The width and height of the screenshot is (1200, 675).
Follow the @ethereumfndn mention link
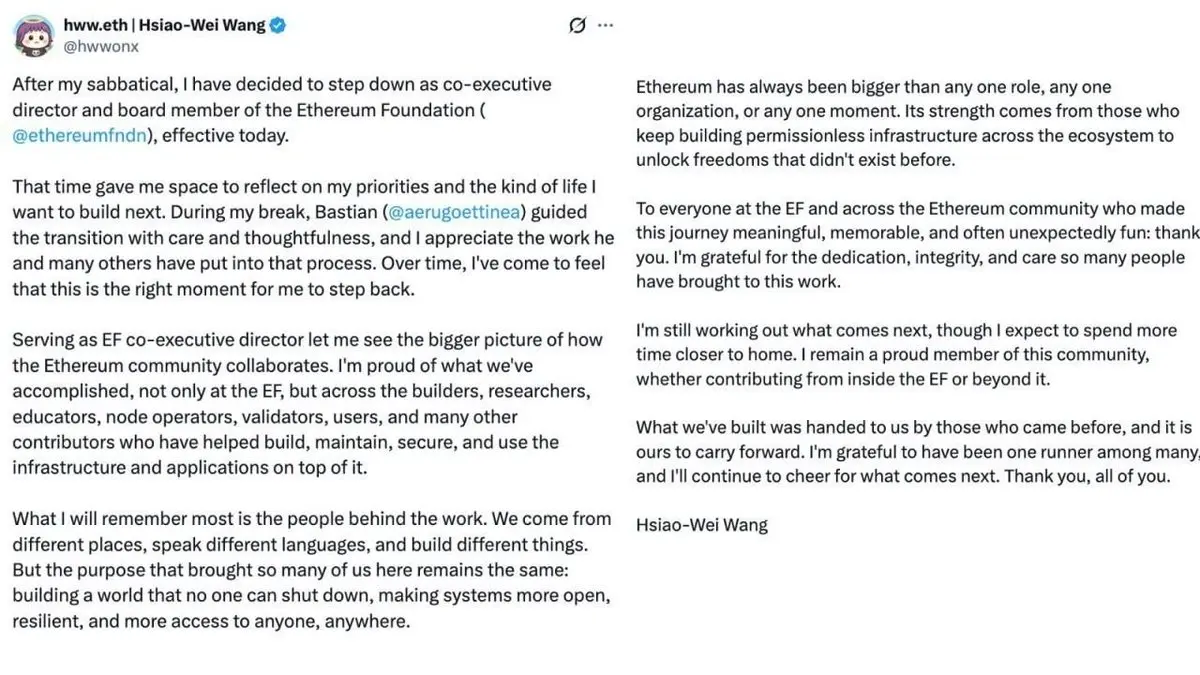pos(79,135)
